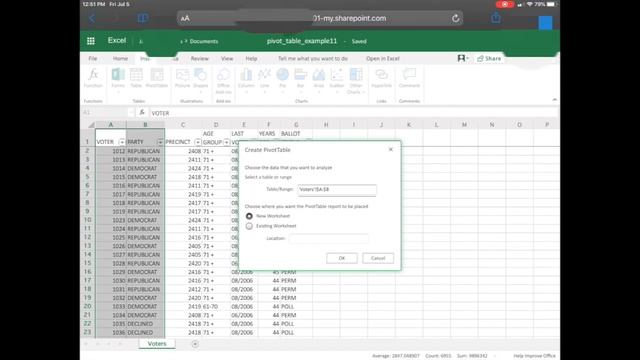This screenshot has height=360, width=640.
Task: Expand the Name Box dropdown
Action: tap(131, 113)
